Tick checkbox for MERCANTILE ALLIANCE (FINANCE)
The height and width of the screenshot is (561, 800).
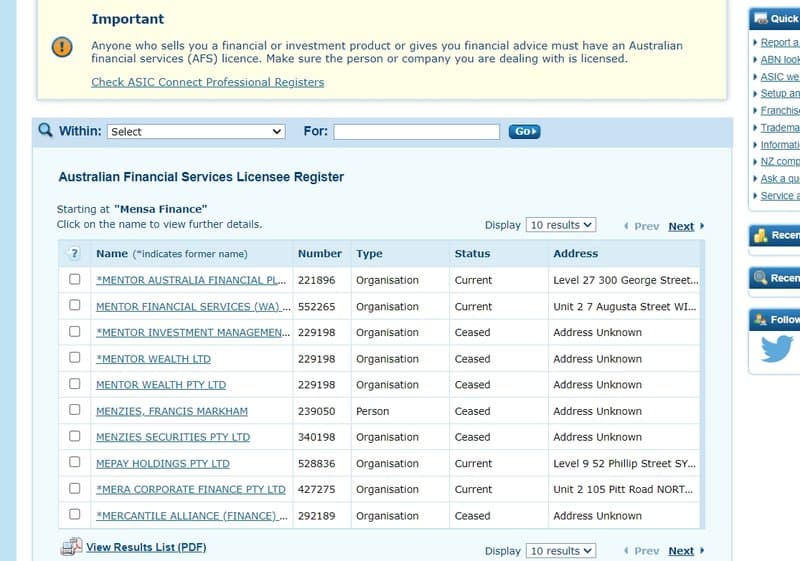[74, 514]
